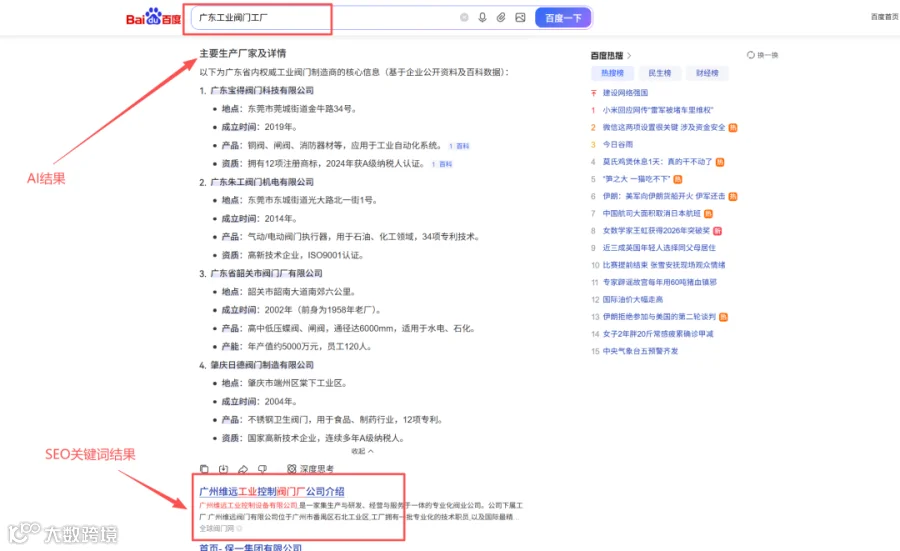
Task: Open the pinned 建设网络强国 topic
Action: (625, 92)
